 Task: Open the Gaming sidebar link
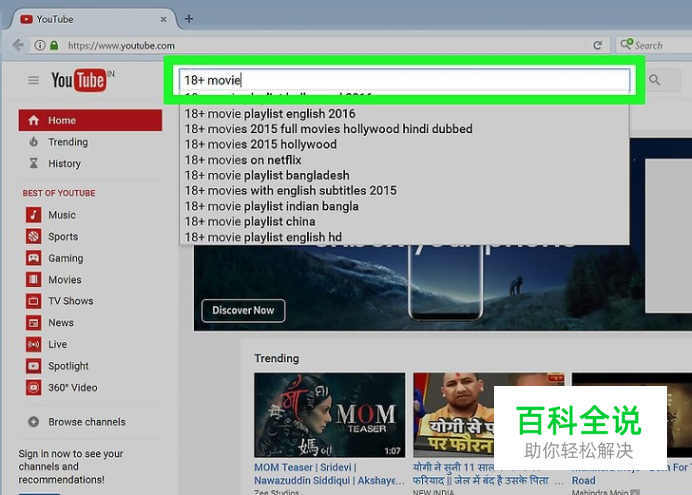(66, 258)
